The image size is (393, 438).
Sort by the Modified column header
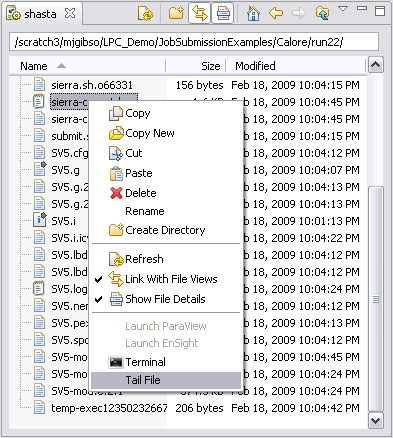(x=296, y=66)
